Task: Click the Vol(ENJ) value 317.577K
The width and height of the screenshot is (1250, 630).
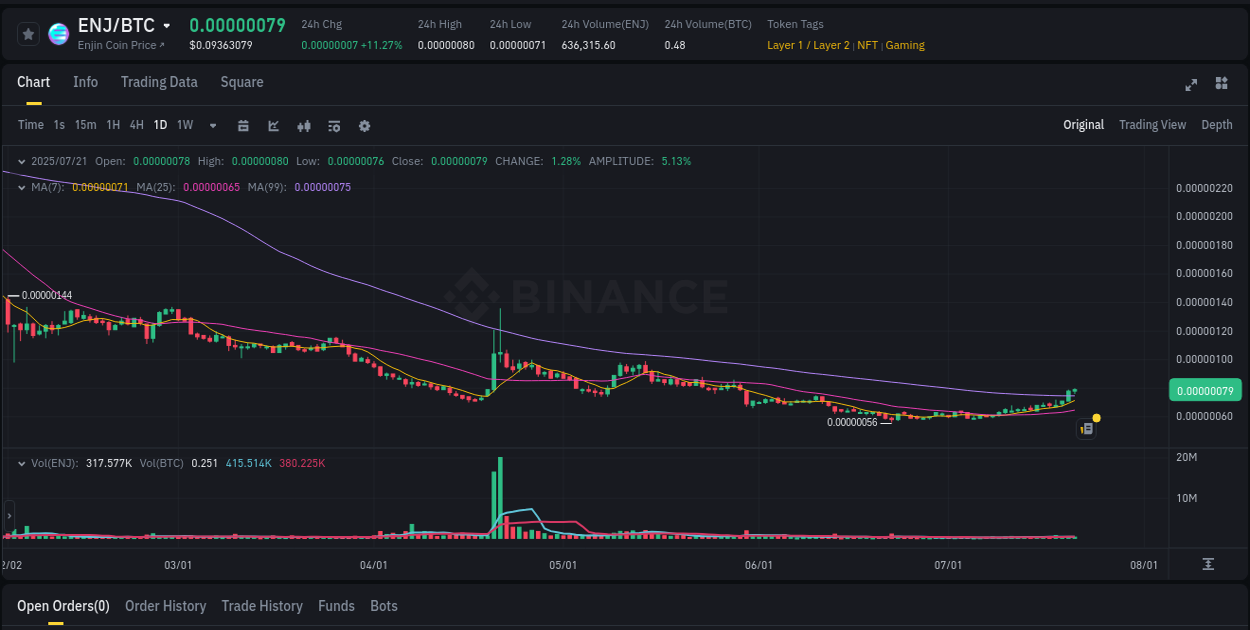Action: click(x=109, y=463)
